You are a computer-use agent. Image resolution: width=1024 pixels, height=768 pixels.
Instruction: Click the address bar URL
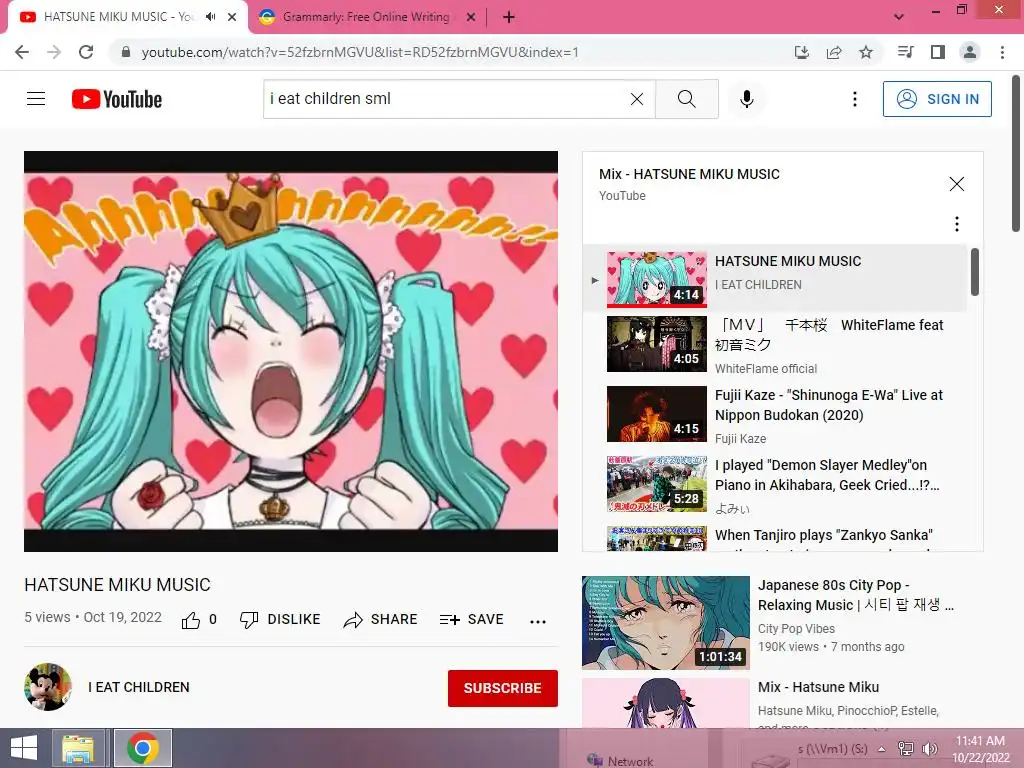(x=360, y=52)
